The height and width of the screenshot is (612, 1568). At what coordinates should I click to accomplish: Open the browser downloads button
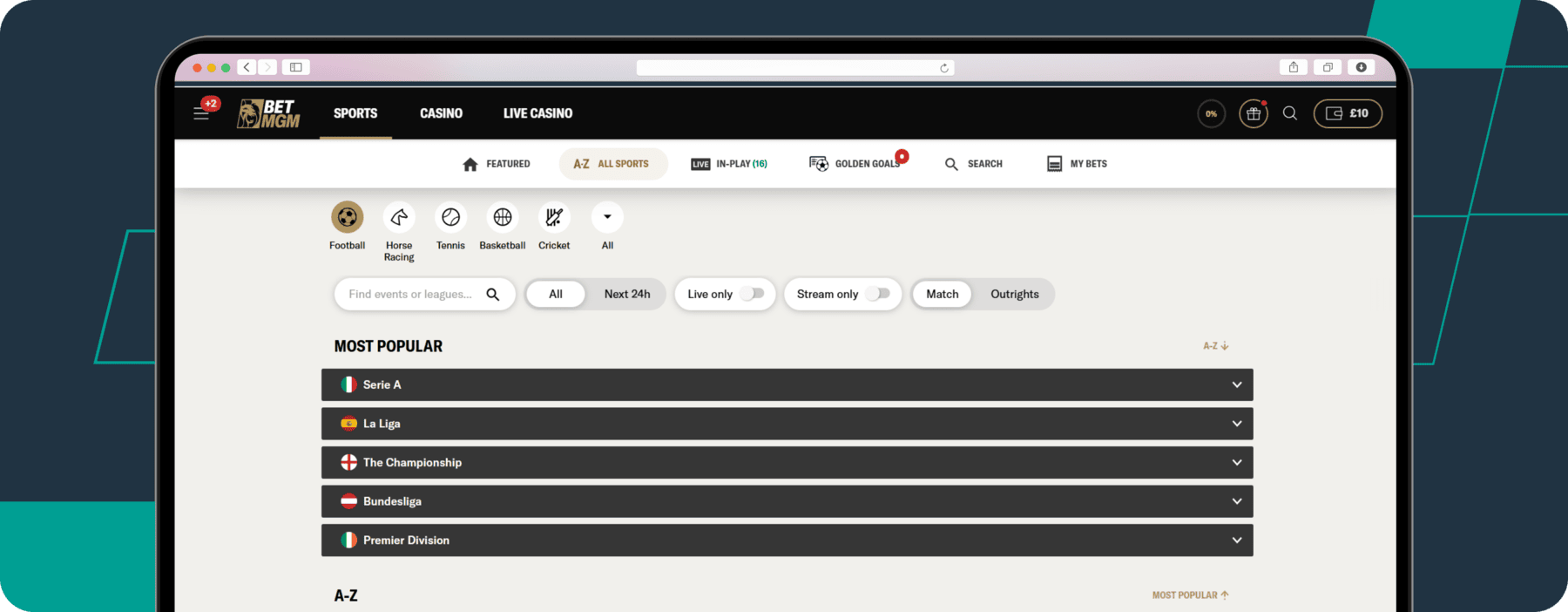(x=1362, y=67)
